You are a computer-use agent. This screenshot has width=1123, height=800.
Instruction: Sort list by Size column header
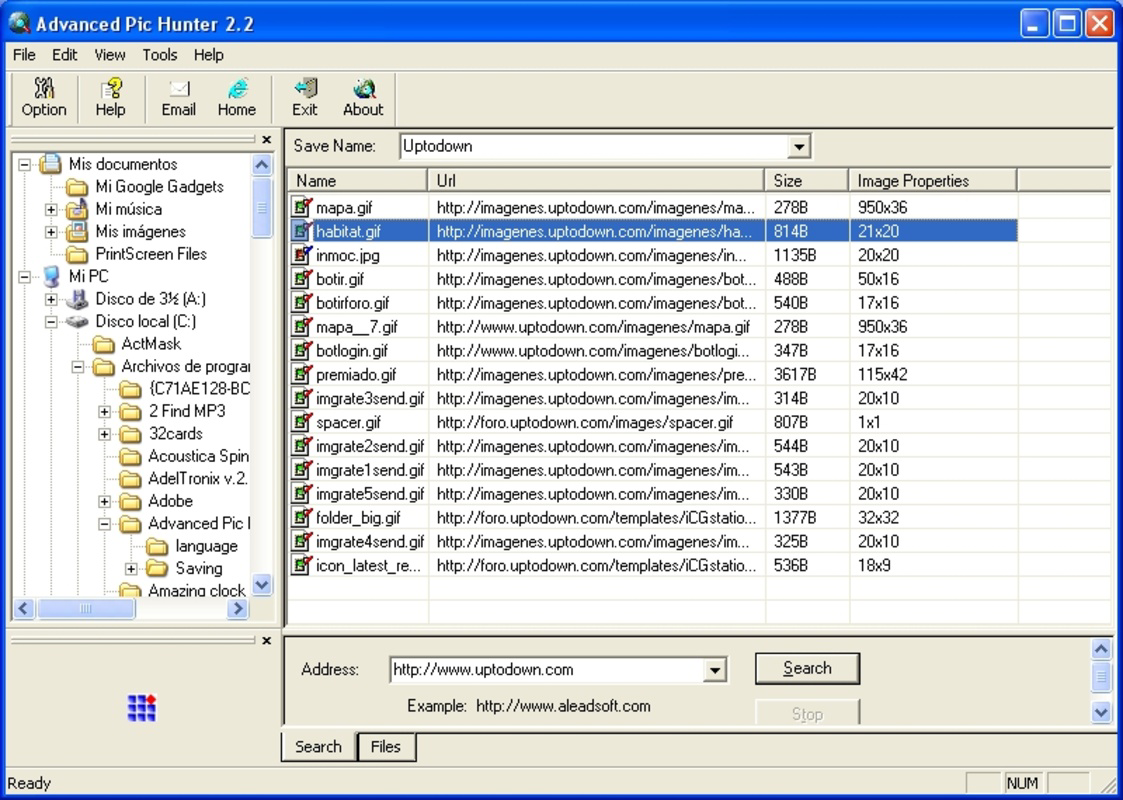[806, 180]
